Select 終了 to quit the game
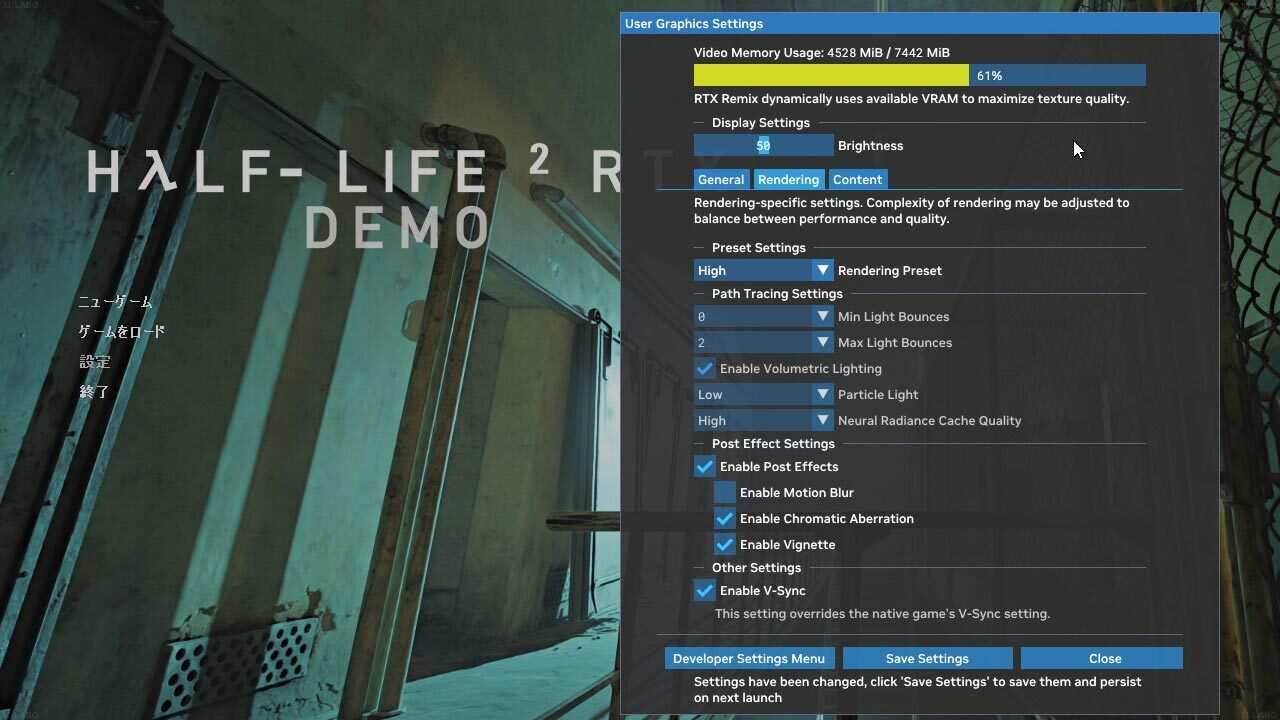1280x720 pixels. 95,392
